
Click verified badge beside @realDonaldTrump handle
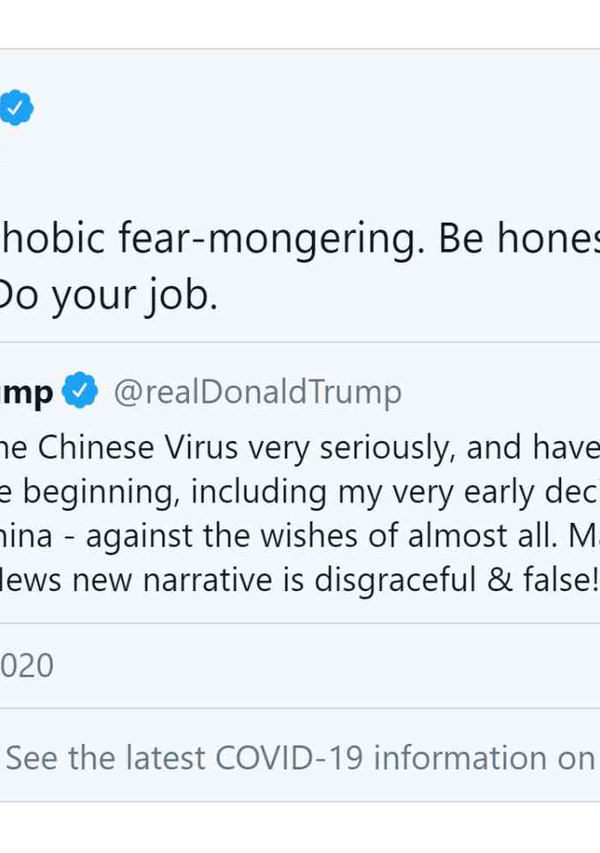click(x=80, y=392)
